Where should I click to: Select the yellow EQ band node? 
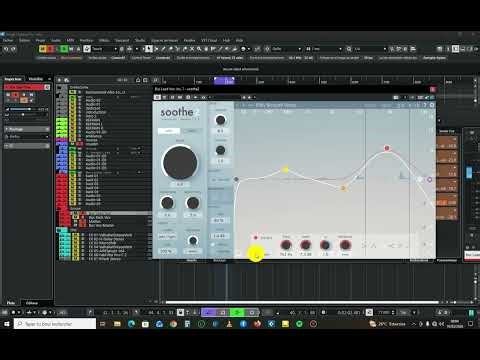point(285,170)
